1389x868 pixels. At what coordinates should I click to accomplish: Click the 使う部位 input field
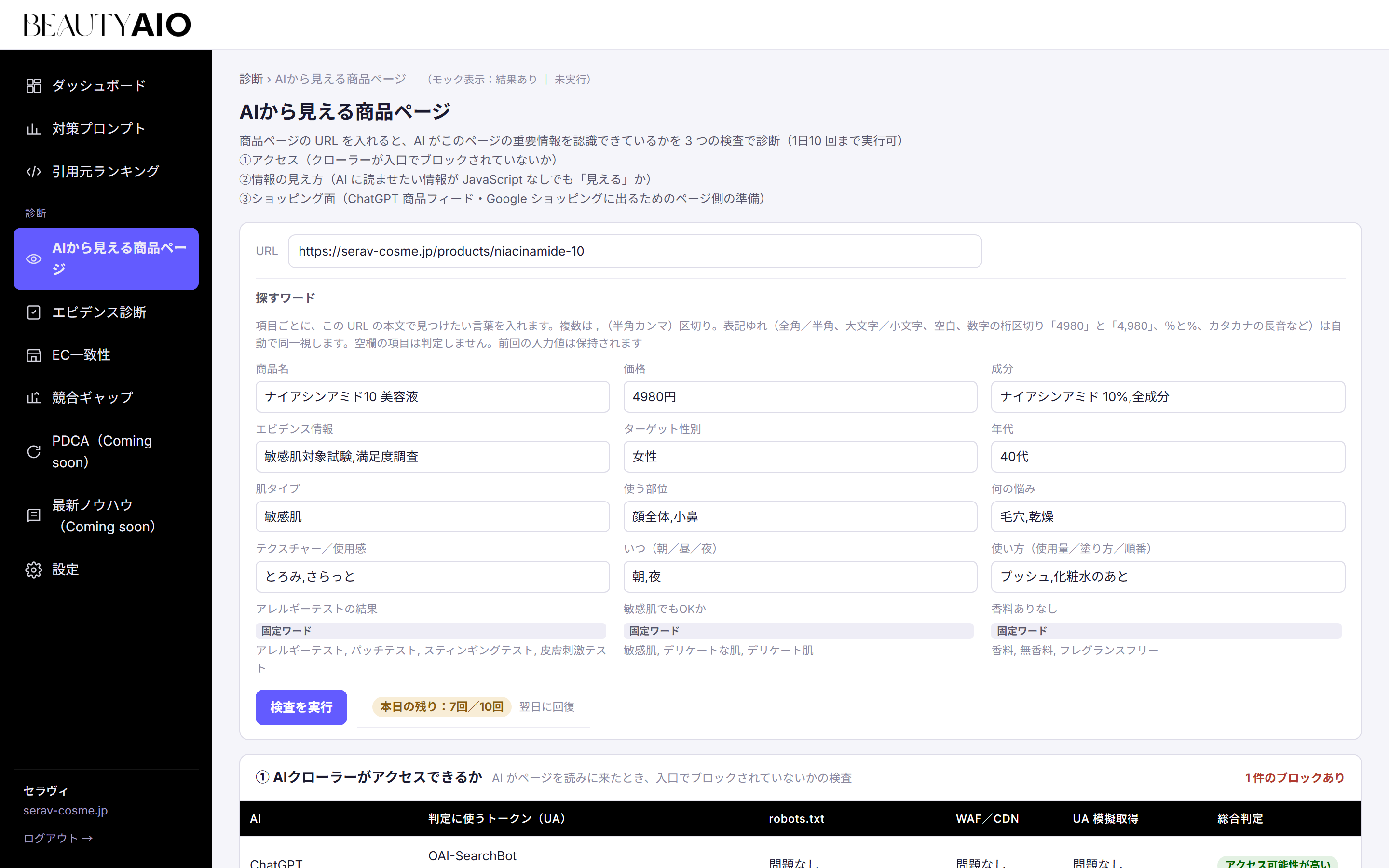tap(800, 516)
